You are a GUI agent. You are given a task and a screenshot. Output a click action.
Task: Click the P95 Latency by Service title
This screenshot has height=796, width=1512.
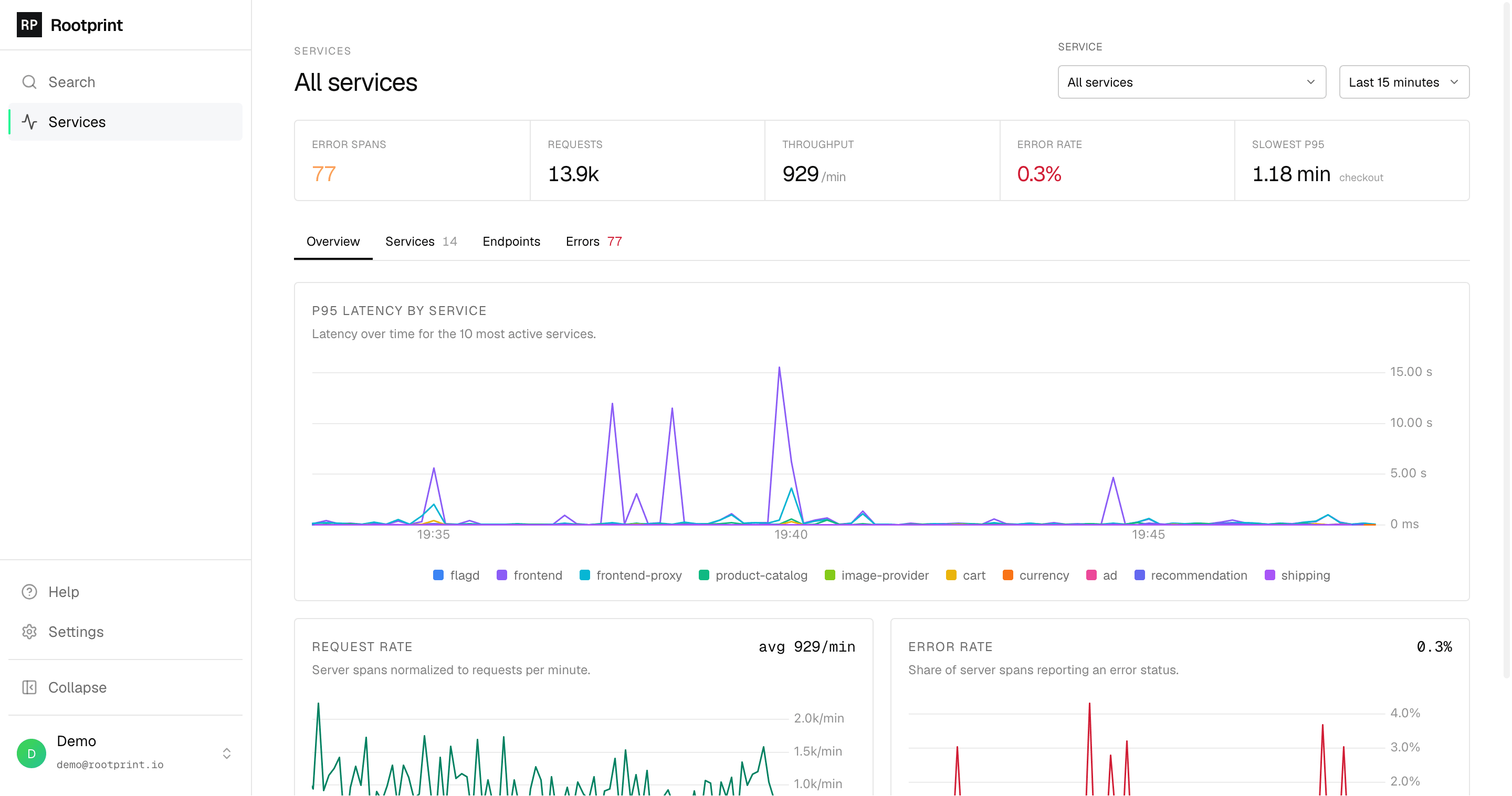[399, 311]
